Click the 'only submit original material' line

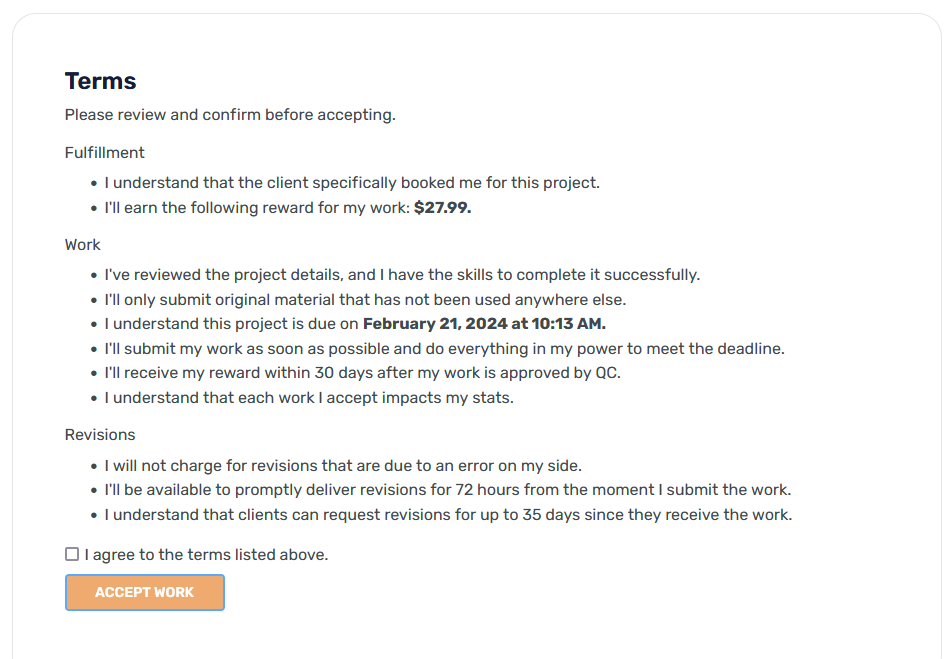click(365, 299)
